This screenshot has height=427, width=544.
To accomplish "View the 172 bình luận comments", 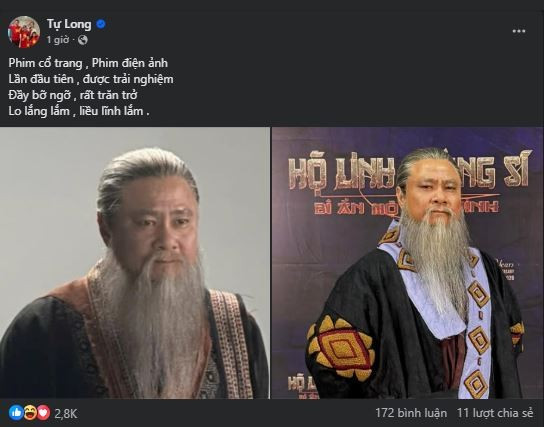I will (x=411, y=413).
